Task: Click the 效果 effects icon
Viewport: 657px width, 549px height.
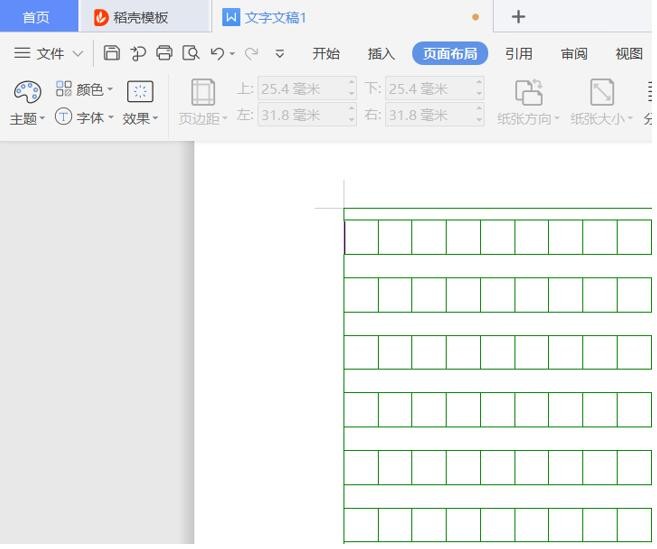Action: point(140,92)
